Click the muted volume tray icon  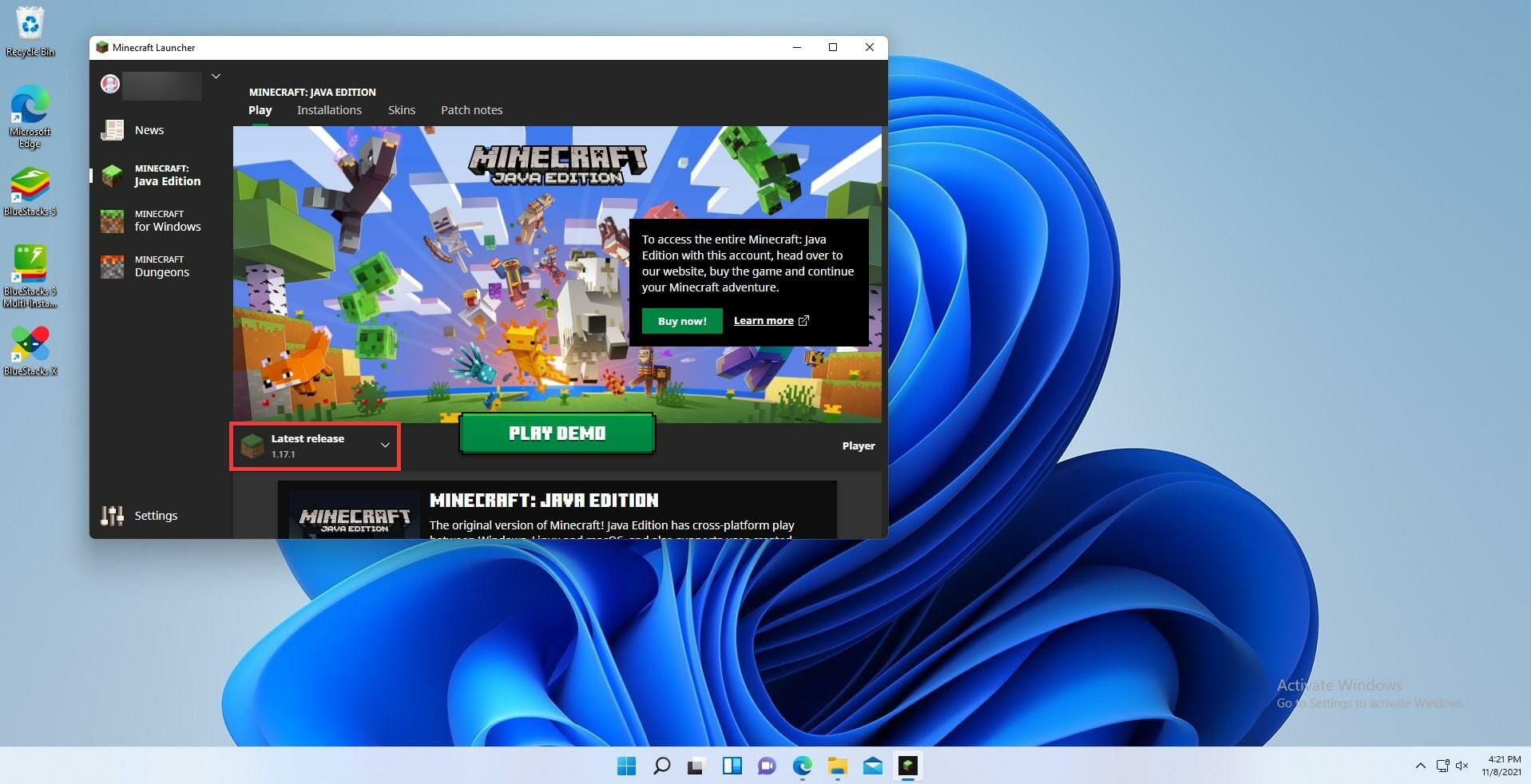[1462, 766]
